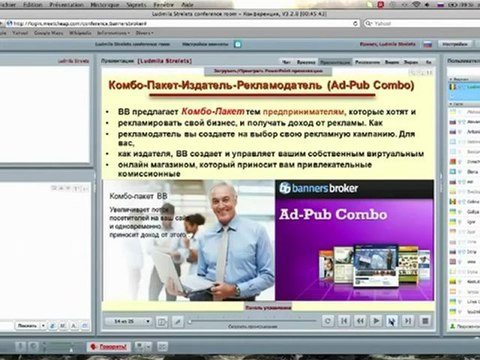The image size is (480, 360).
Task: Click the control panel label below slide
Action: [x=268, y=307]
